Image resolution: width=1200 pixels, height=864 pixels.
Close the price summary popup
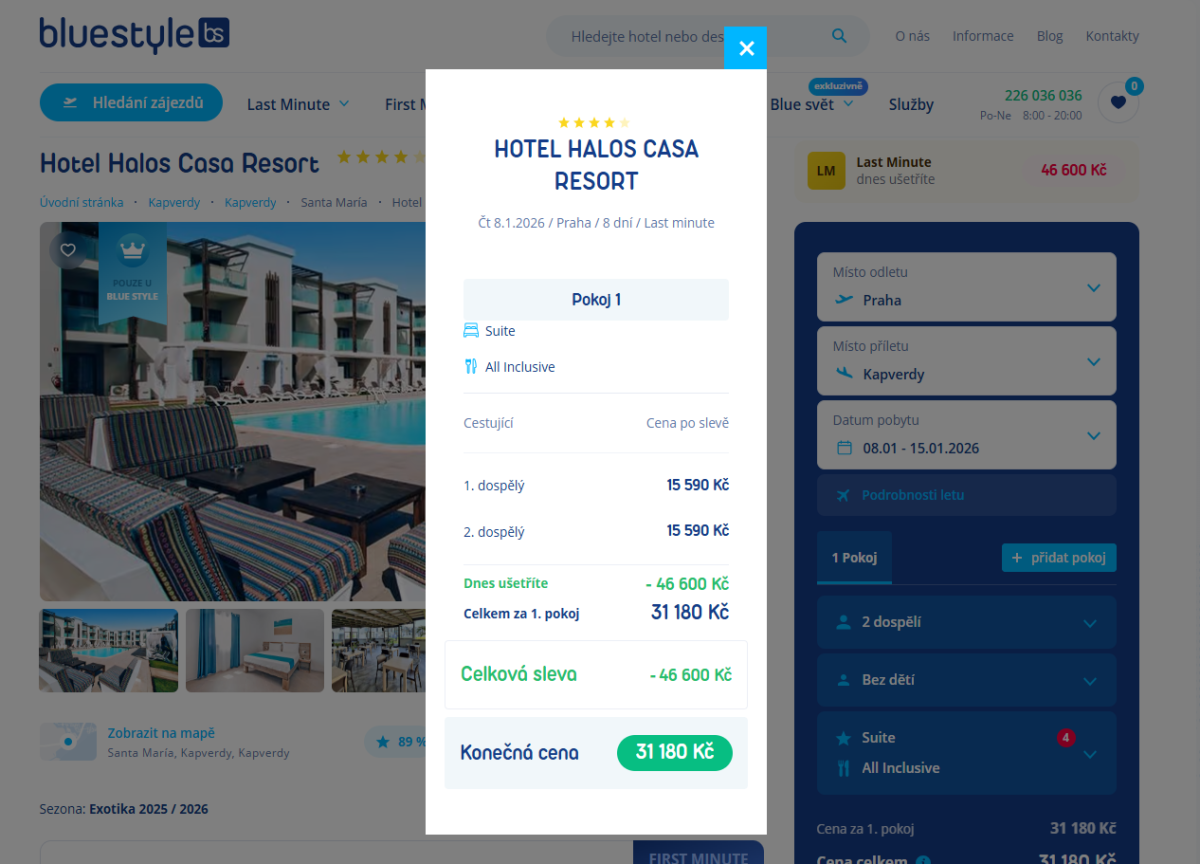745,48
